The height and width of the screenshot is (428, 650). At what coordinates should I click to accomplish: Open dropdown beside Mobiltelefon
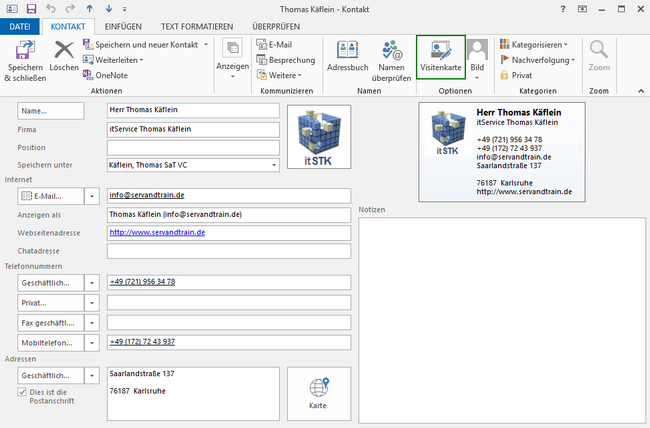point(92,343)
